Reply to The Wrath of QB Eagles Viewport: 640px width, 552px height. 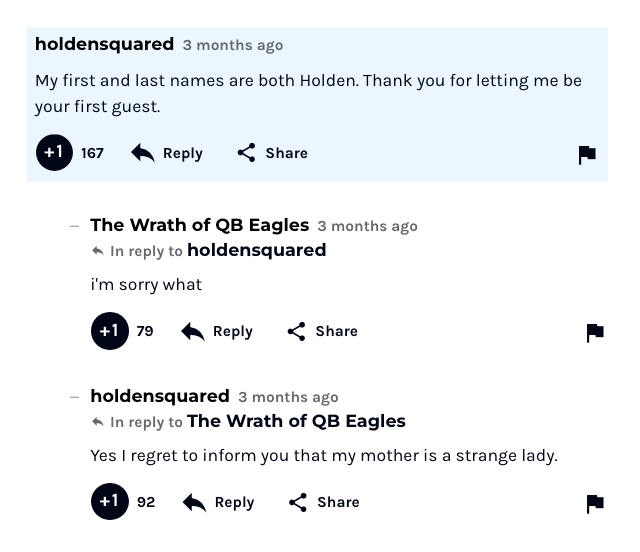pyautogui.click(x=217, y=331)
